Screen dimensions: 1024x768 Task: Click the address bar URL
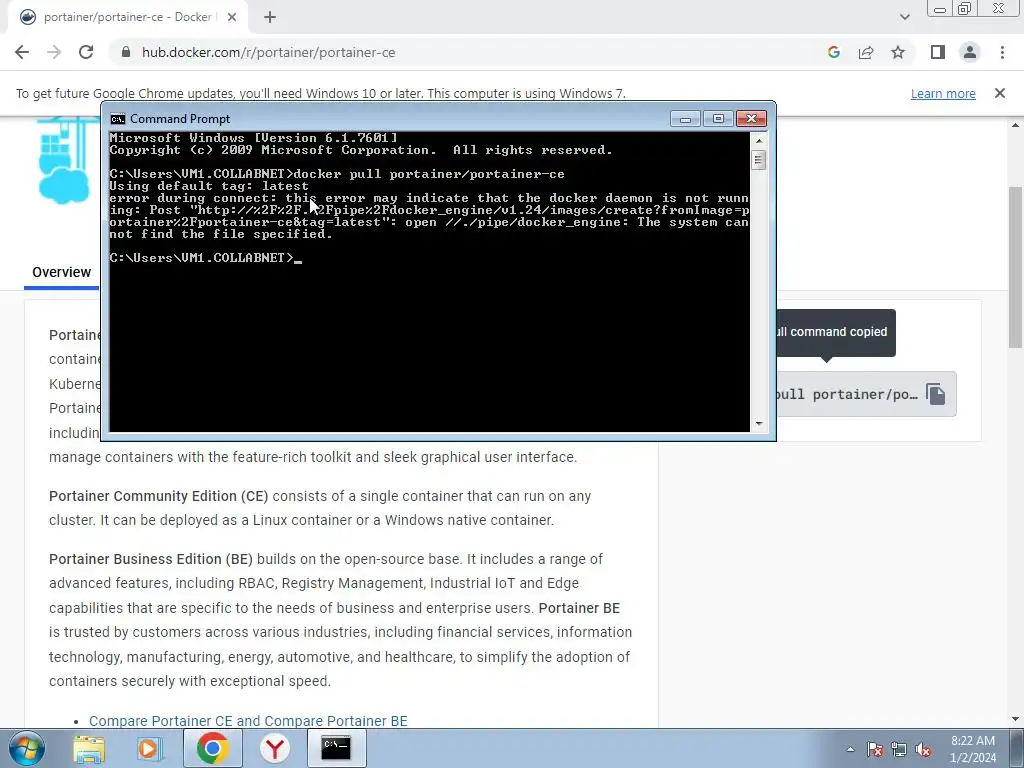(268, 52)
